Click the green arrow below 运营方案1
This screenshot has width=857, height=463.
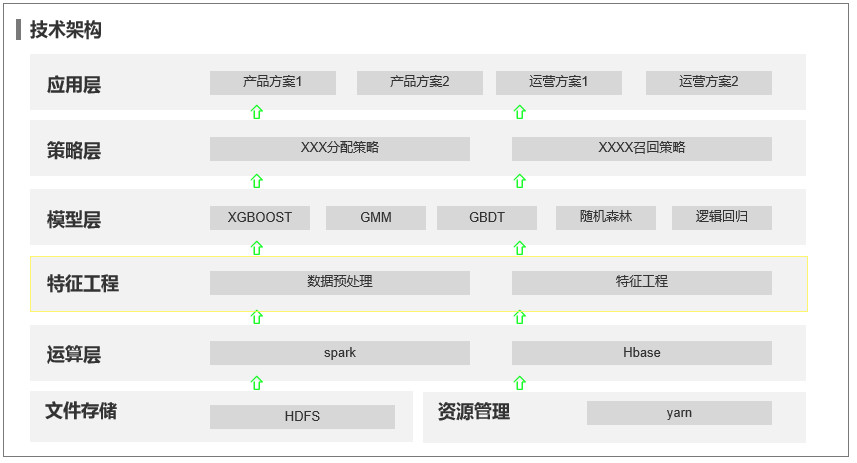coord(519,112)
